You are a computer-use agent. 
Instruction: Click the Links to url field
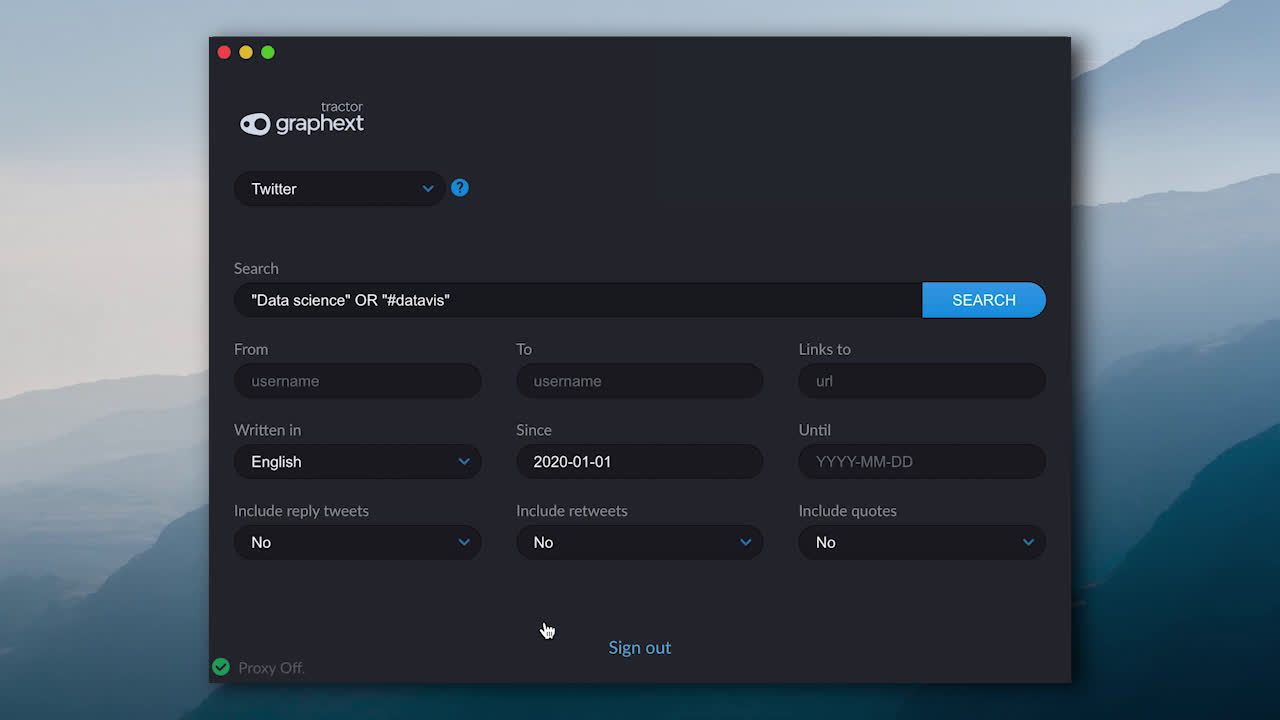[x=922, y=381]
